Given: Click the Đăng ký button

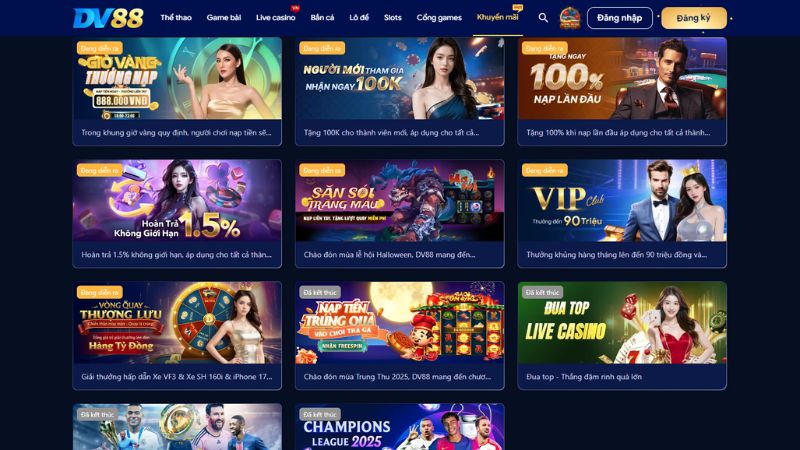Looking at the screenshot, I should click(x=694, y=18).
